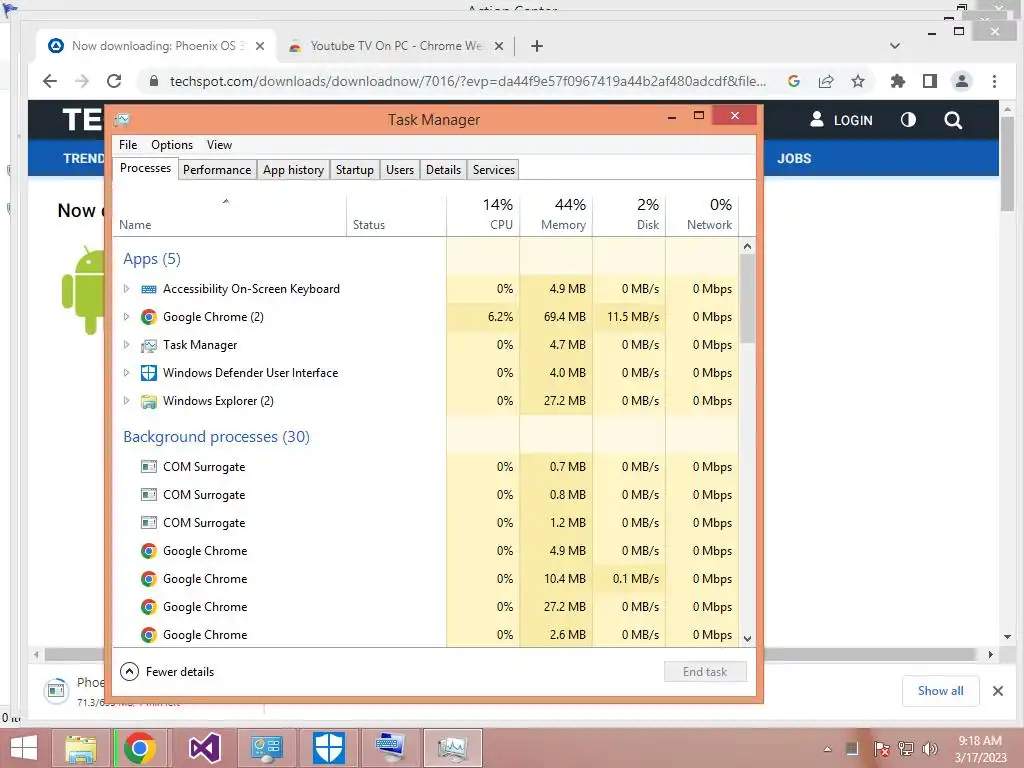Expand the Windows Explorer (2) group
The image size is (1024, 768).
coord(127,401)
